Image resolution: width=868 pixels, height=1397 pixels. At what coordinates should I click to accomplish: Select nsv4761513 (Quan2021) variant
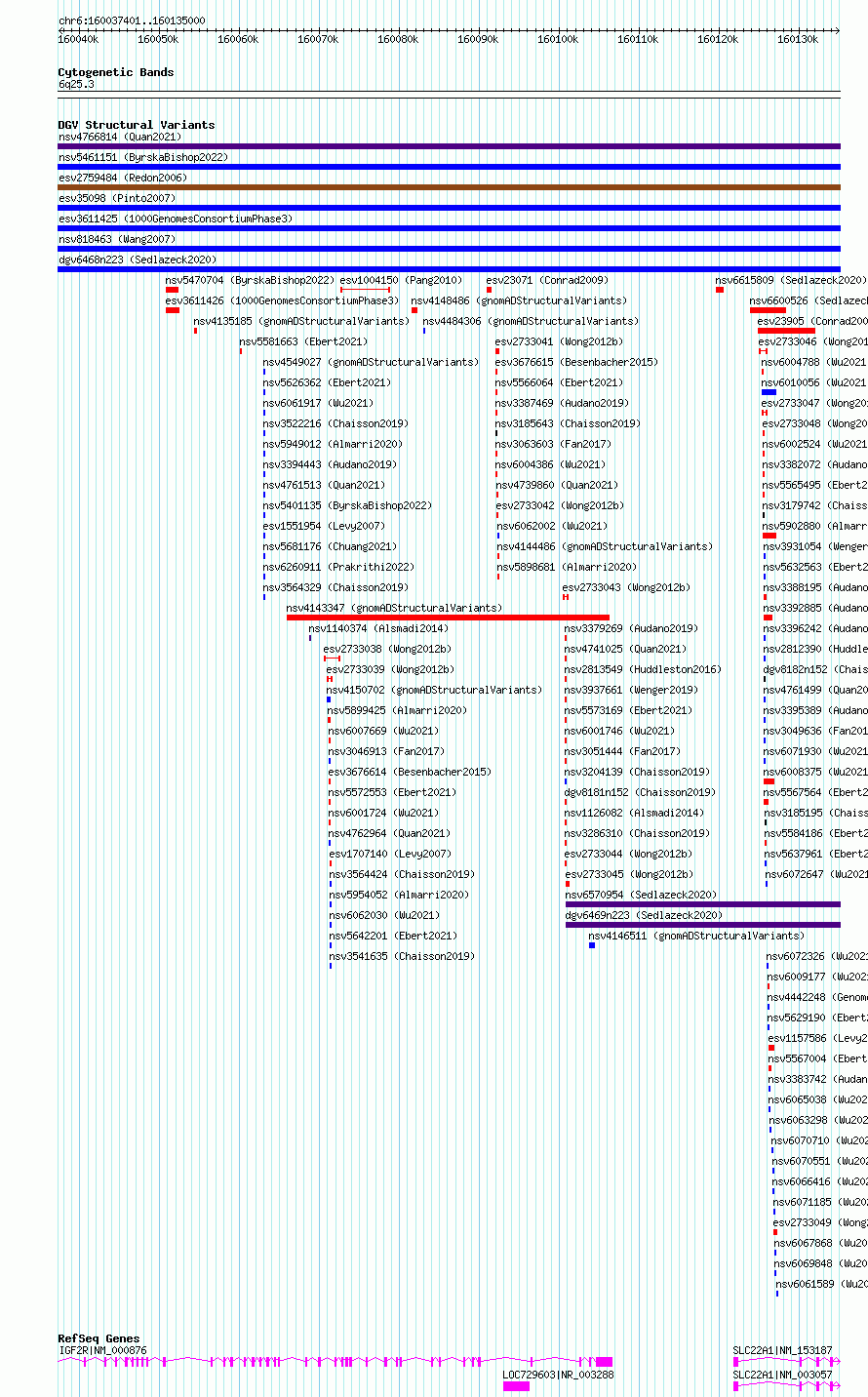coord(324,485)
